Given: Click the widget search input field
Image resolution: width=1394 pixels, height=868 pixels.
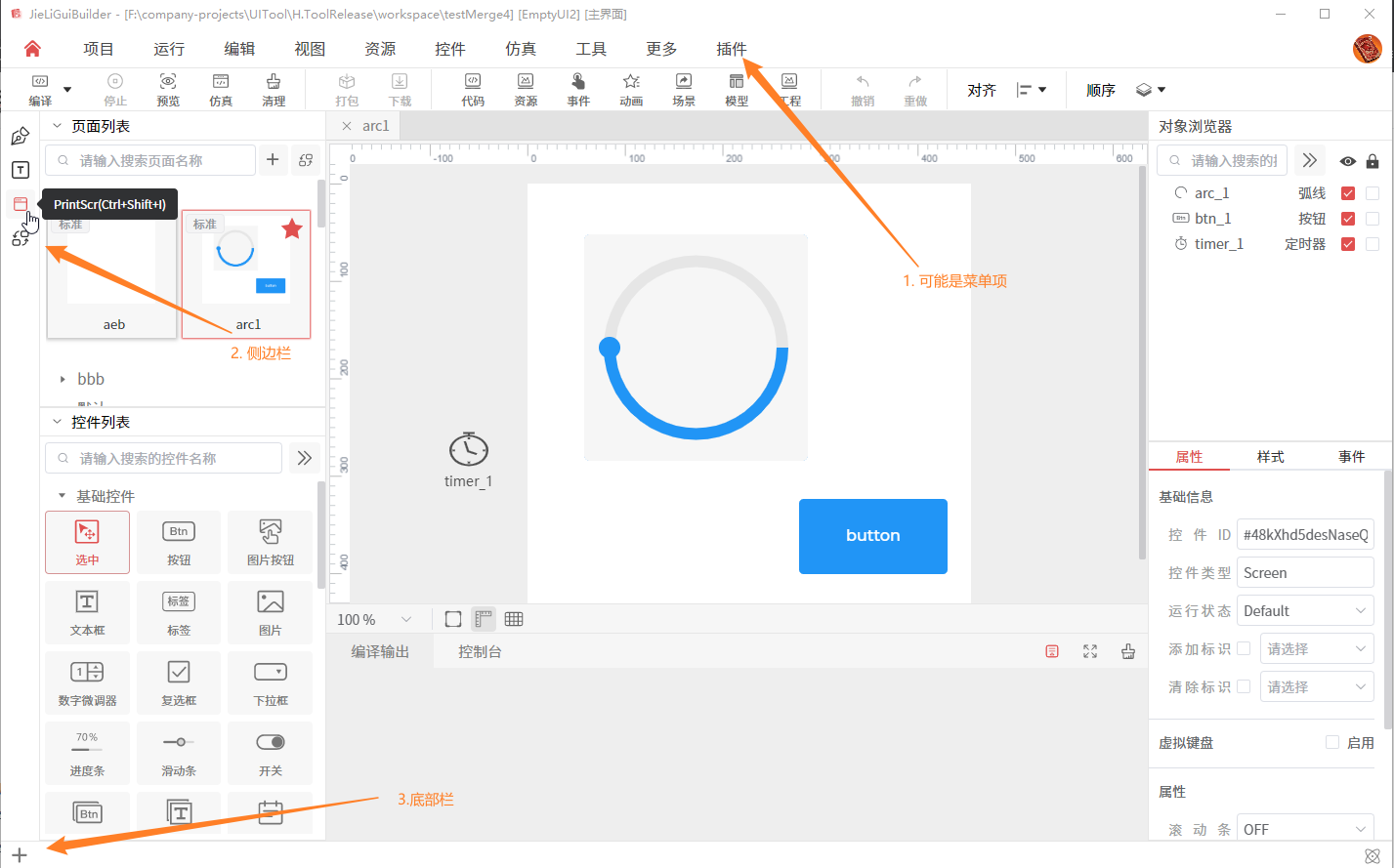Looking at the screenshot, I should point(164,458).
